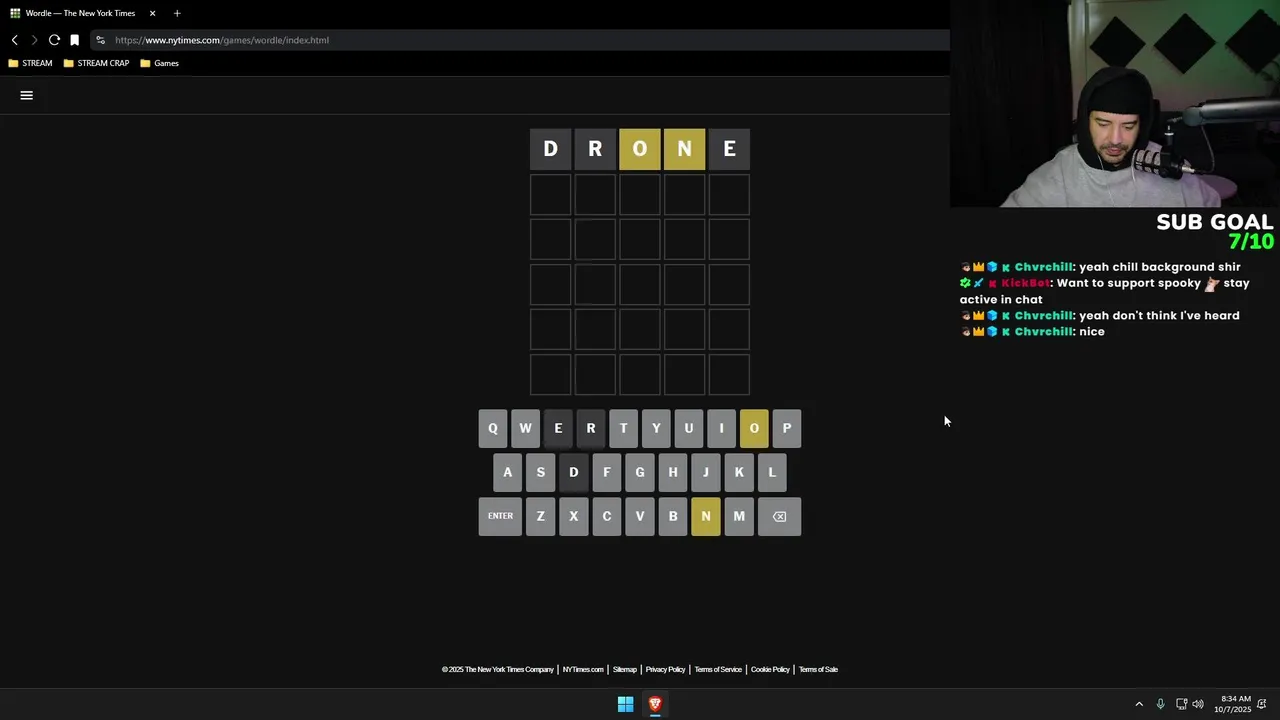This screenshot has width=1280, height=720.
Task: Open the Cookie Policy footer link
Action: pyautogui.click(x=770, y=669)
